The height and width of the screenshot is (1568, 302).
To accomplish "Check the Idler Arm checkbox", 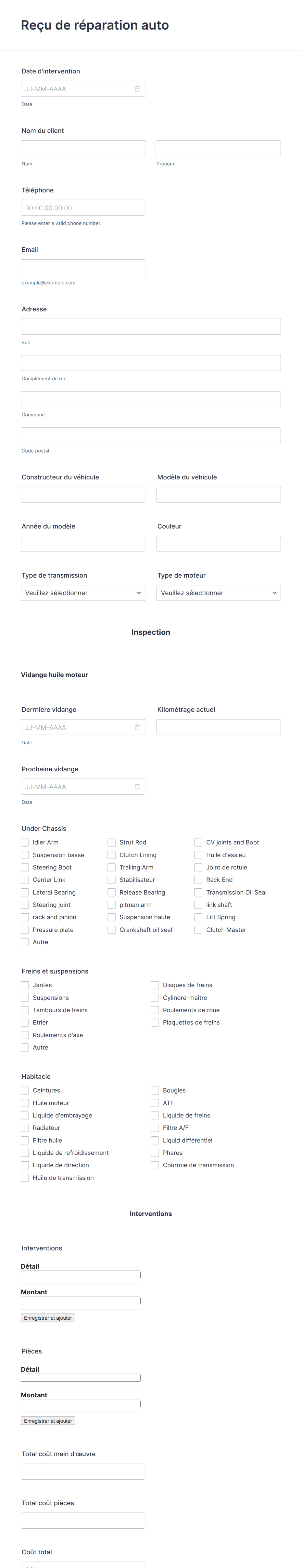I will coord(25,843).
